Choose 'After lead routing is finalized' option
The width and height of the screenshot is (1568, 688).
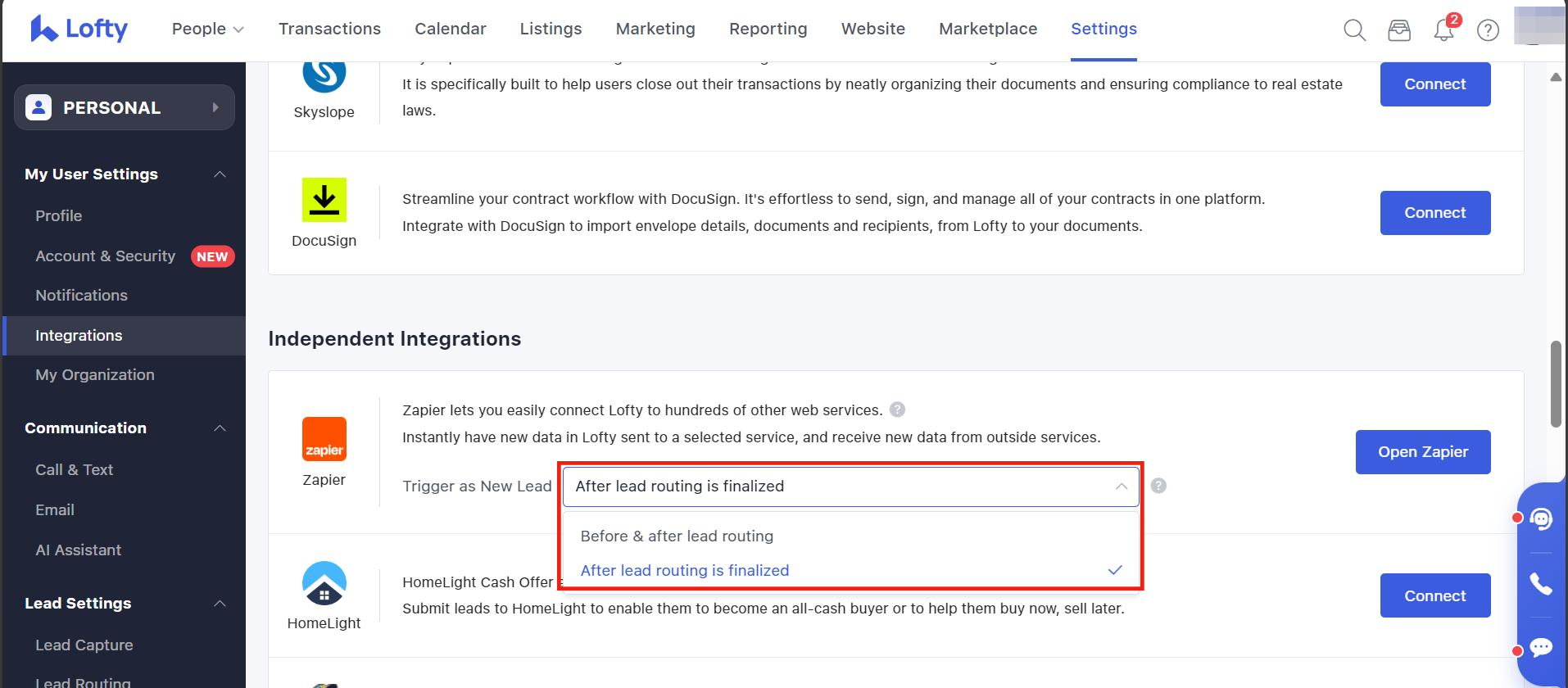pyautogui.click(x=685, y=570)
